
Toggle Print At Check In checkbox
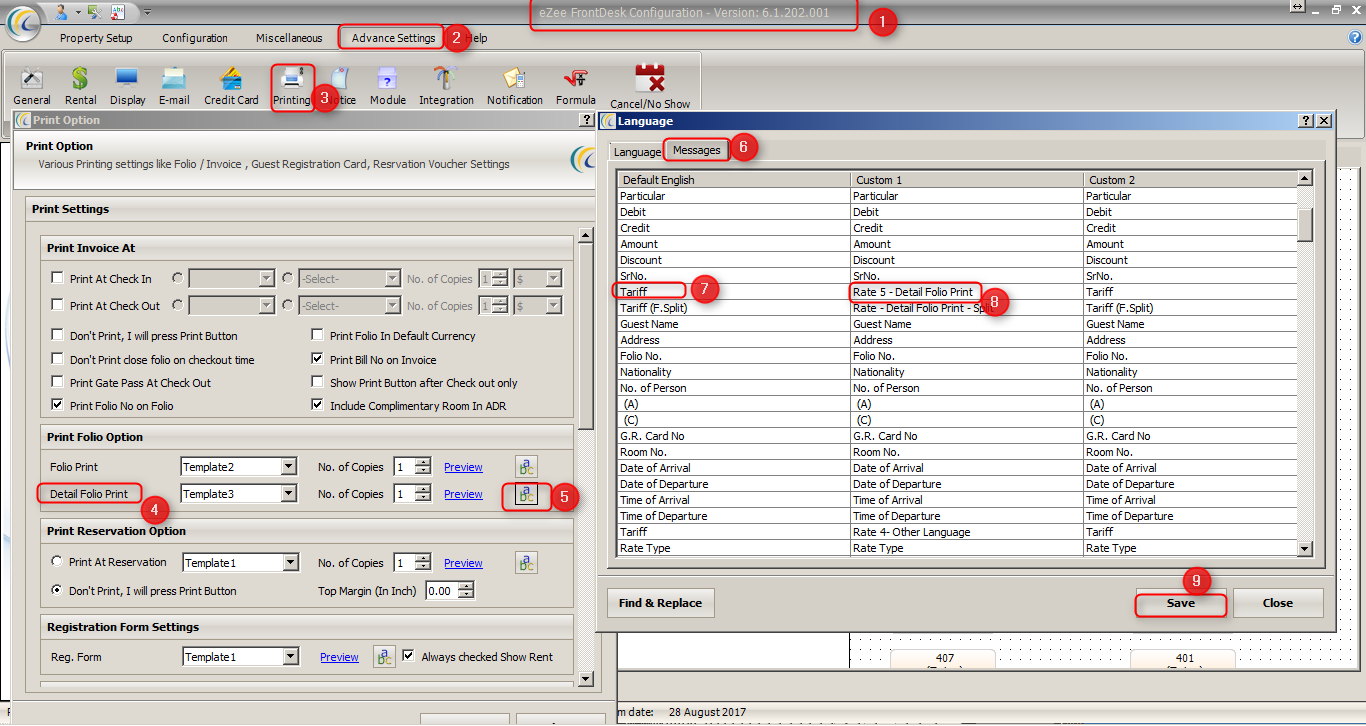point(58,278)
